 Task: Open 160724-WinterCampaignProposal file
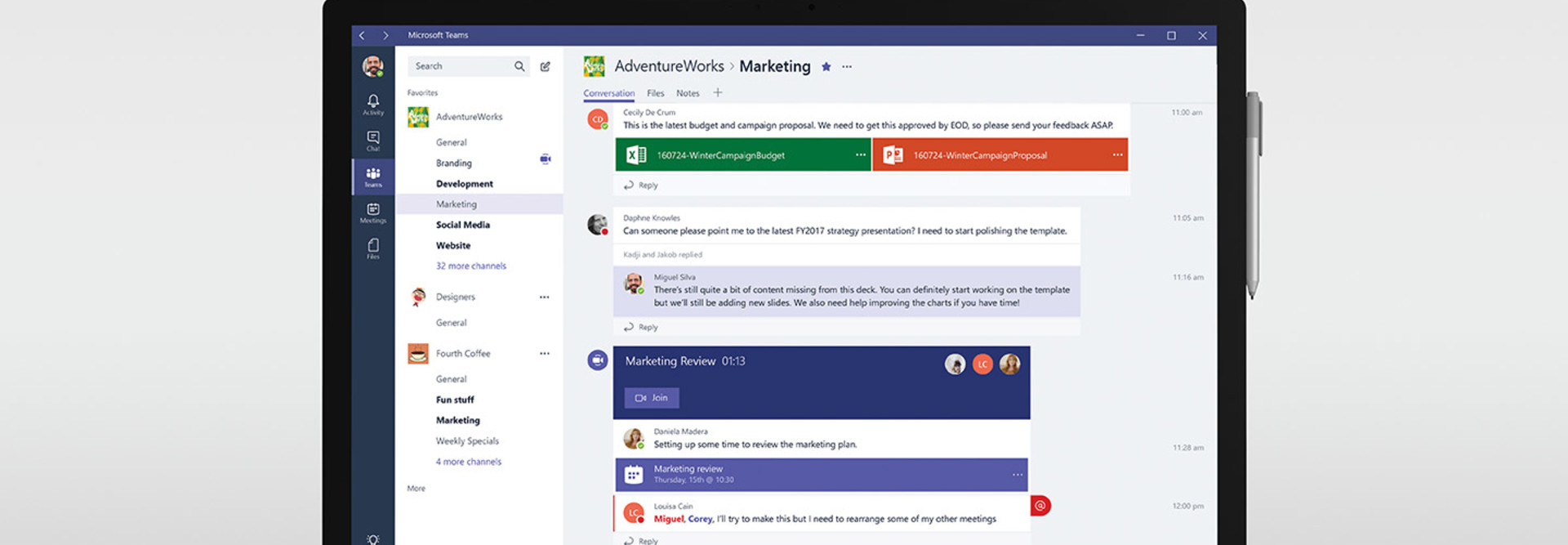1000,154
